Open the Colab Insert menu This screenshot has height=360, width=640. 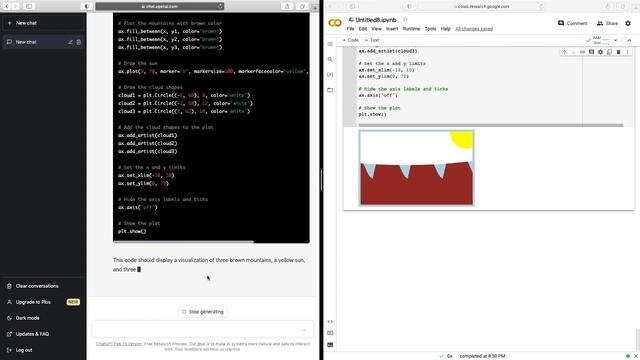pyautogui.click(x=392, y=29)
